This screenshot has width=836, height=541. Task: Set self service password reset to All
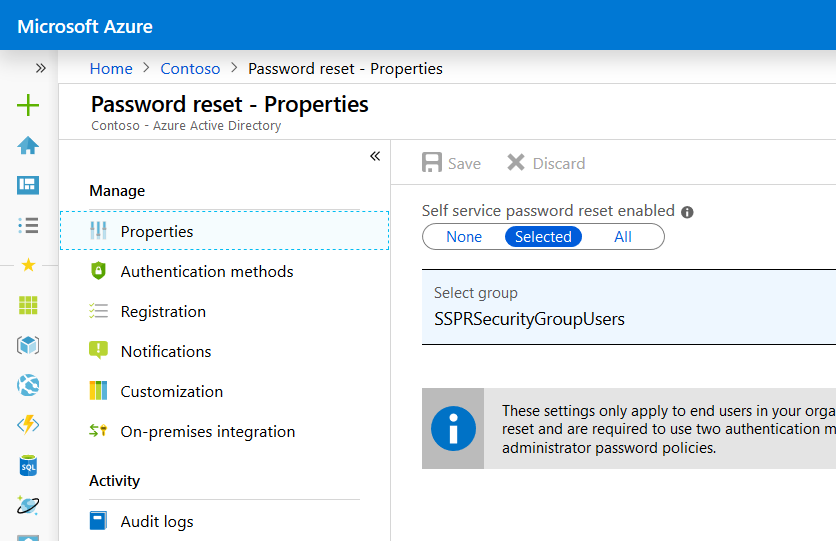[x=623, y=237]
